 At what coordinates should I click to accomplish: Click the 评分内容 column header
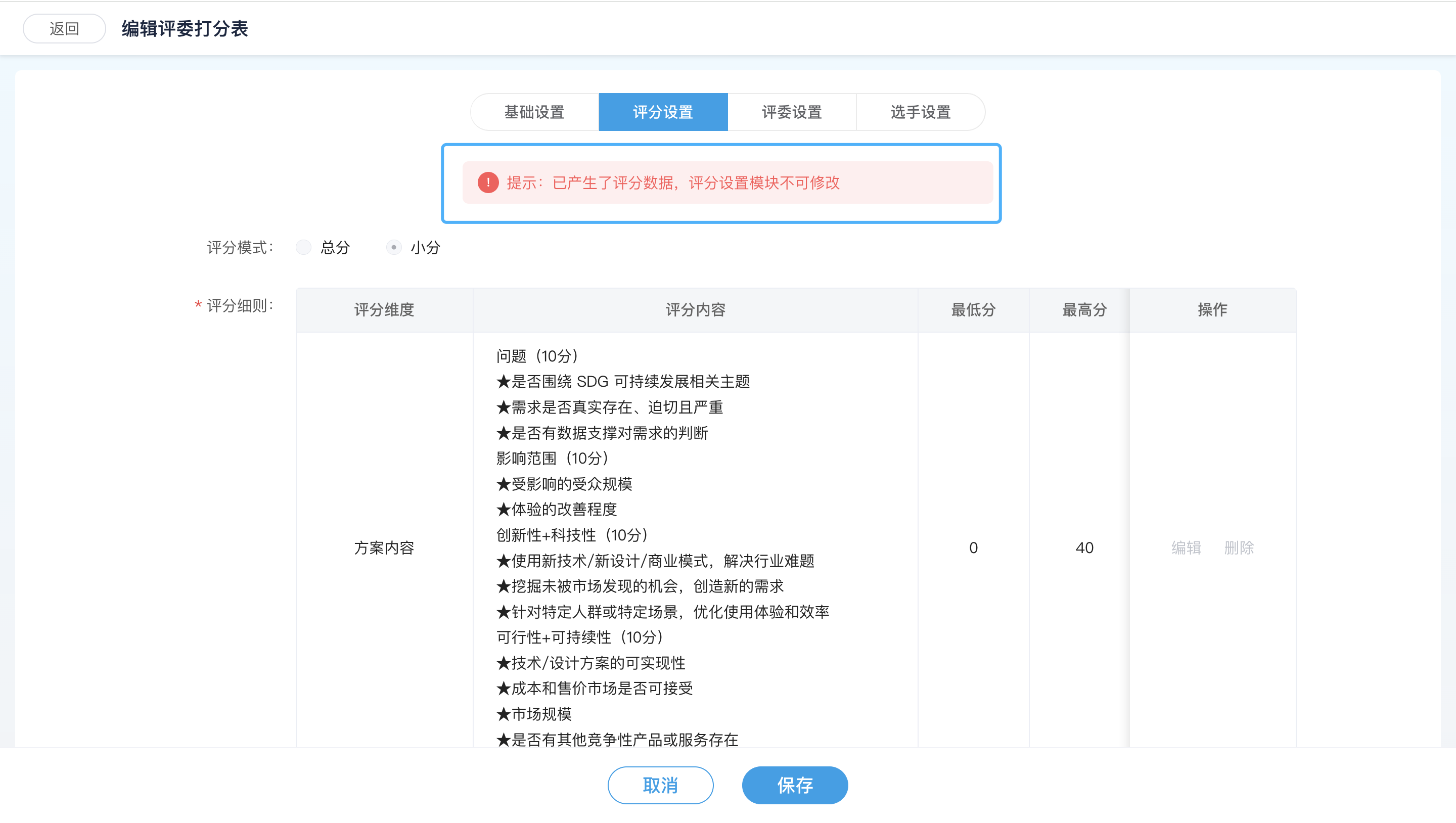click(x=695, y=310)
